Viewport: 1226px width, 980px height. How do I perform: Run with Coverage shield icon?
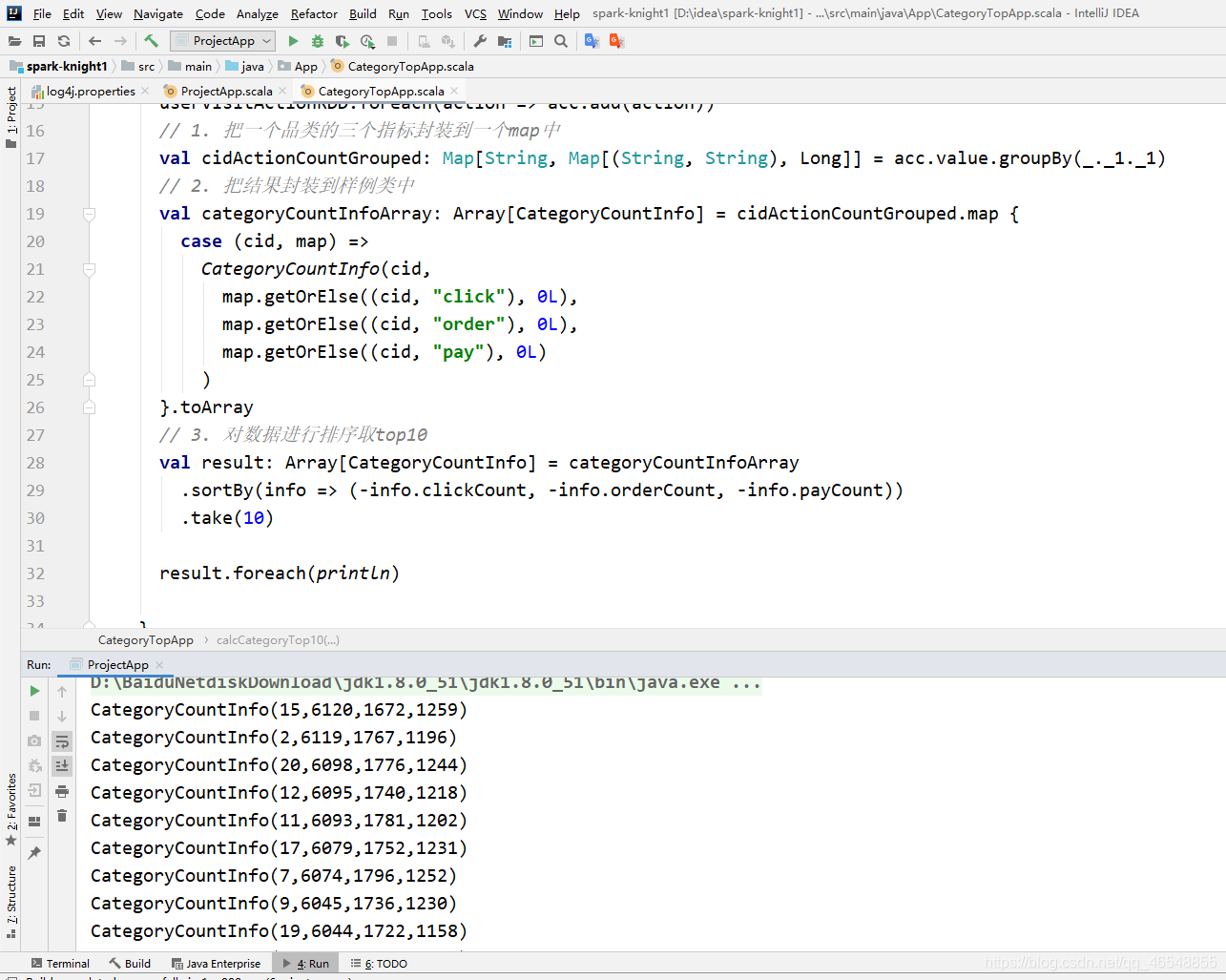pyautogui.click(x=343, y=41)
